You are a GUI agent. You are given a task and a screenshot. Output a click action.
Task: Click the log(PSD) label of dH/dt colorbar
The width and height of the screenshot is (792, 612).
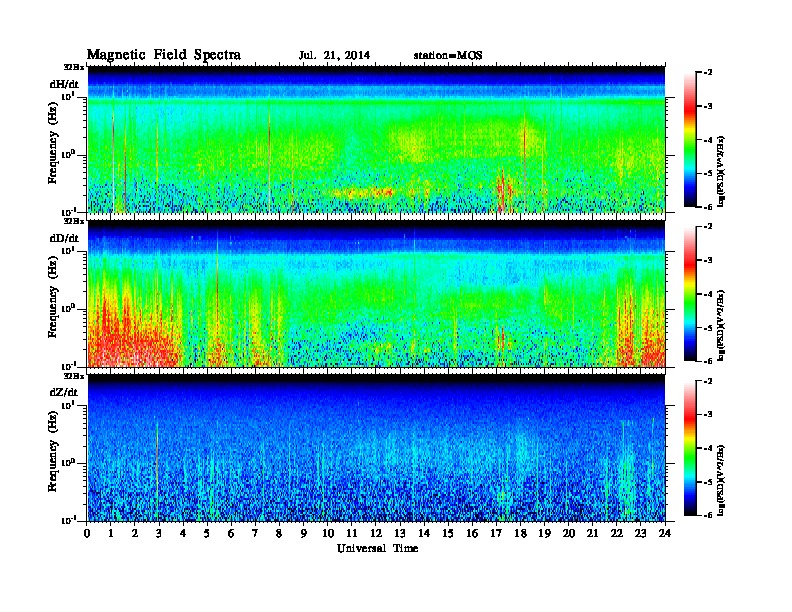pos(721,172)
